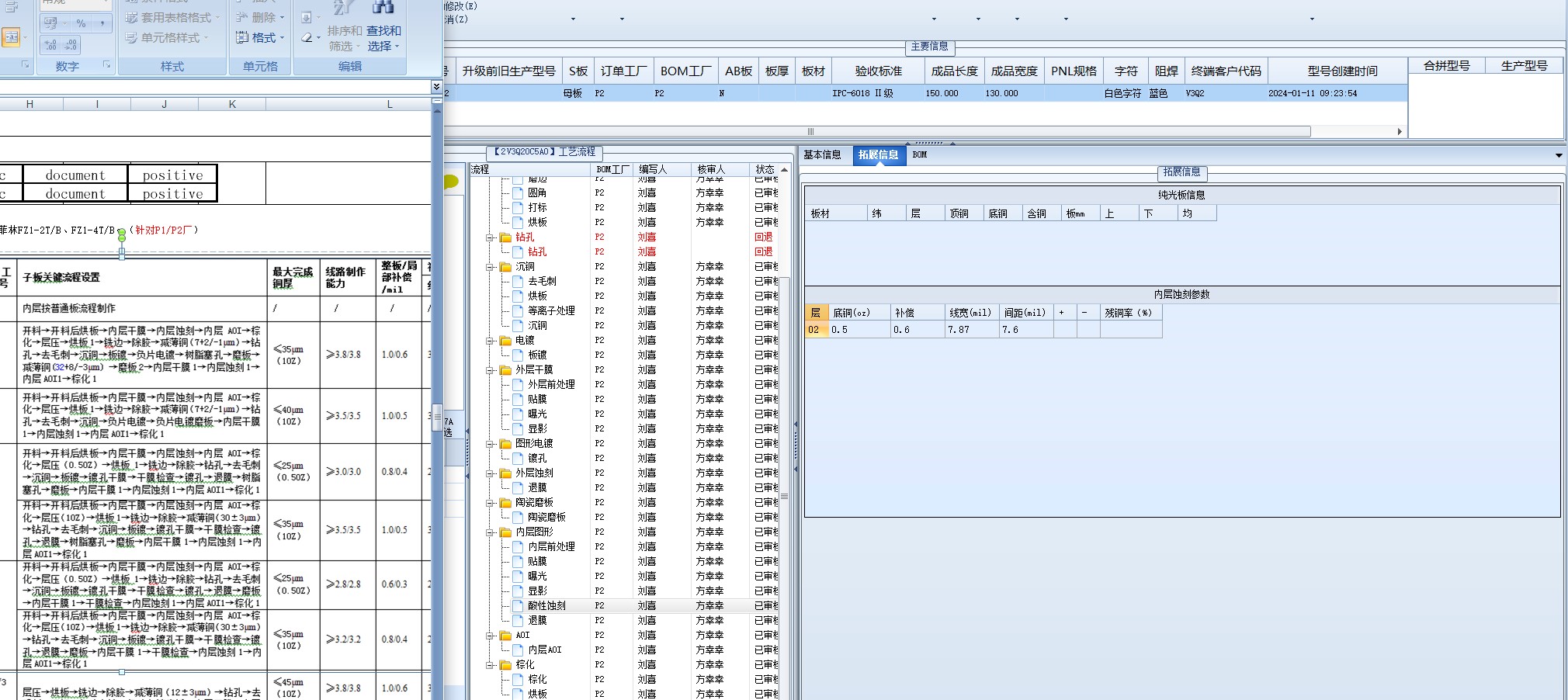Click the page icon beside 等离子处理
1568x700 pixels.
(x=518, y=311)
